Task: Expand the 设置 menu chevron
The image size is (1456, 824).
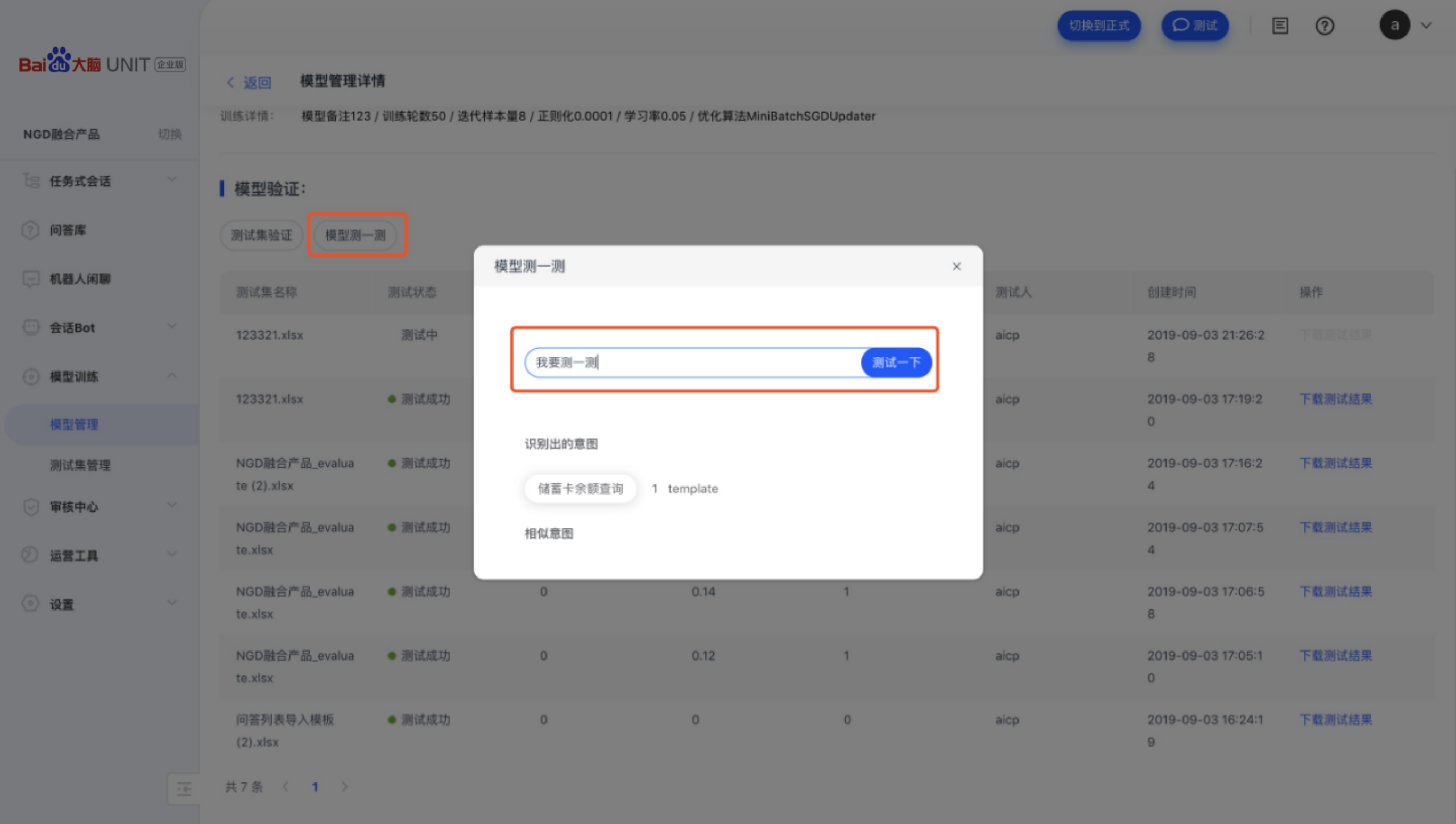Action: [172, 603]
